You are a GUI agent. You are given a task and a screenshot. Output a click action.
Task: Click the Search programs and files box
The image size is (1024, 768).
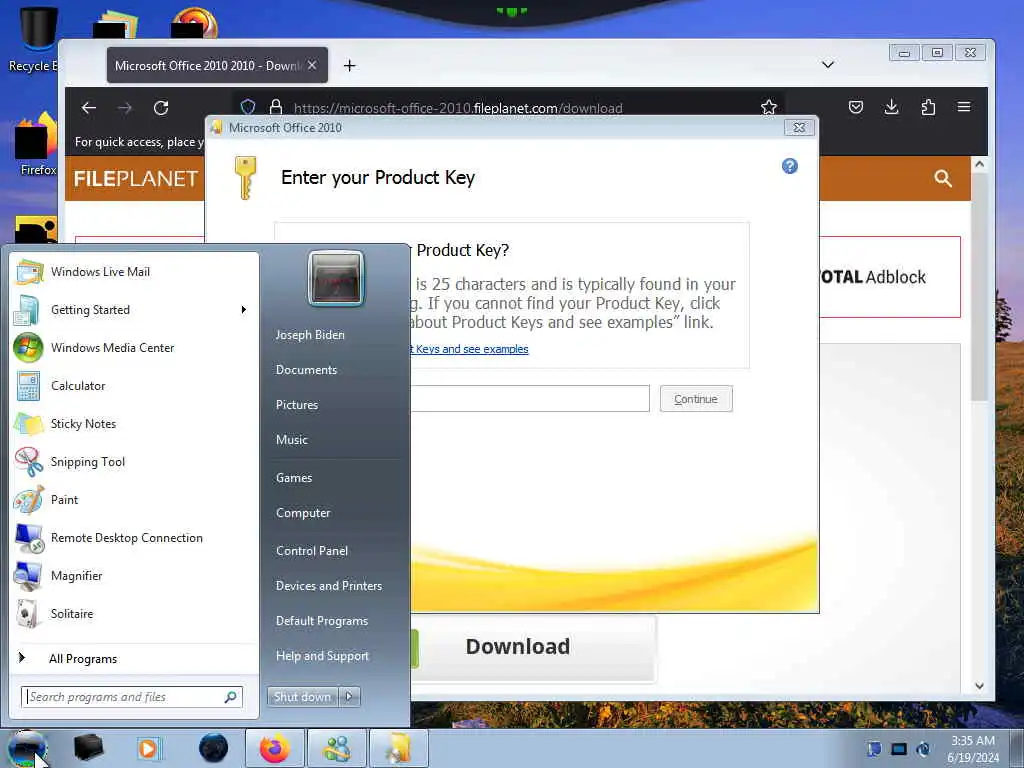pyautogui.click(x=131, y=697)
